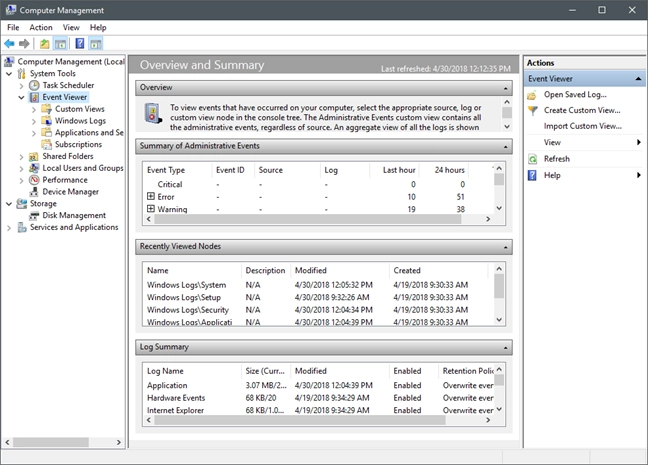The image size is (648, 465).
Task: Open the Help menu in menu bar
Action: tap(98, 27)
